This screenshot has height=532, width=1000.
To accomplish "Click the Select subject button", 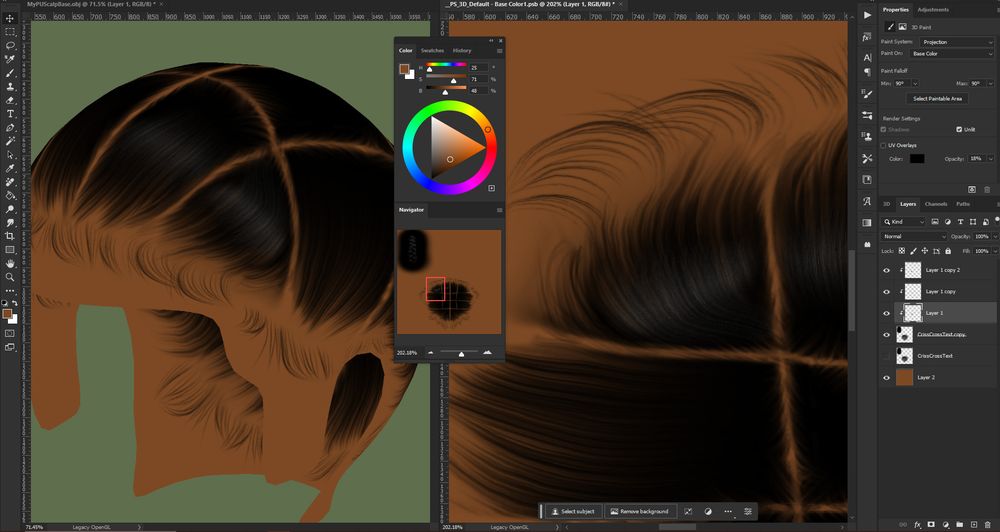I will click(x=573, y=512).
